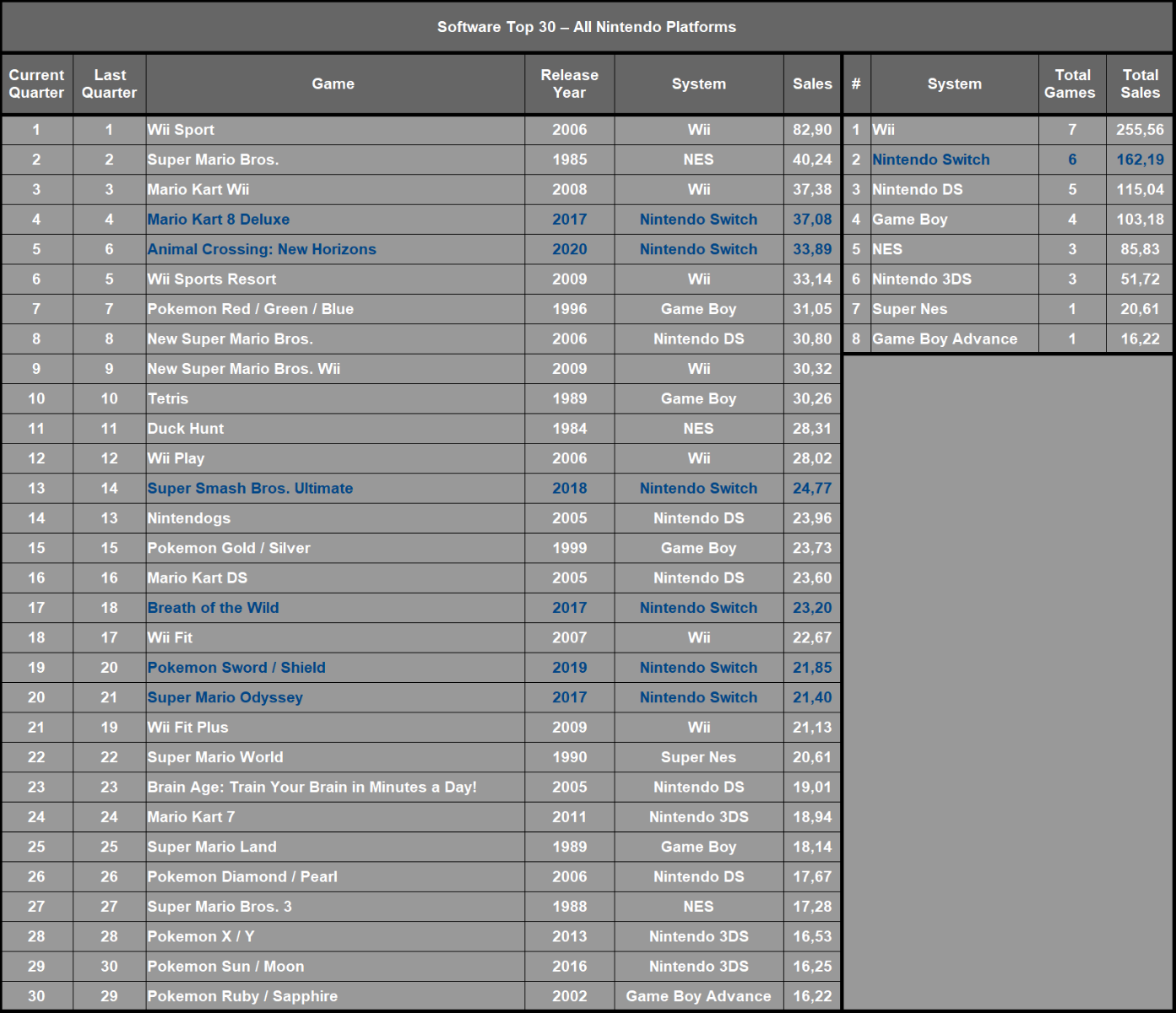Click the 'Pokemon Sun / Moon' game name
The width and height of the screenshot is (1176, 1013).
coord(225,967)
